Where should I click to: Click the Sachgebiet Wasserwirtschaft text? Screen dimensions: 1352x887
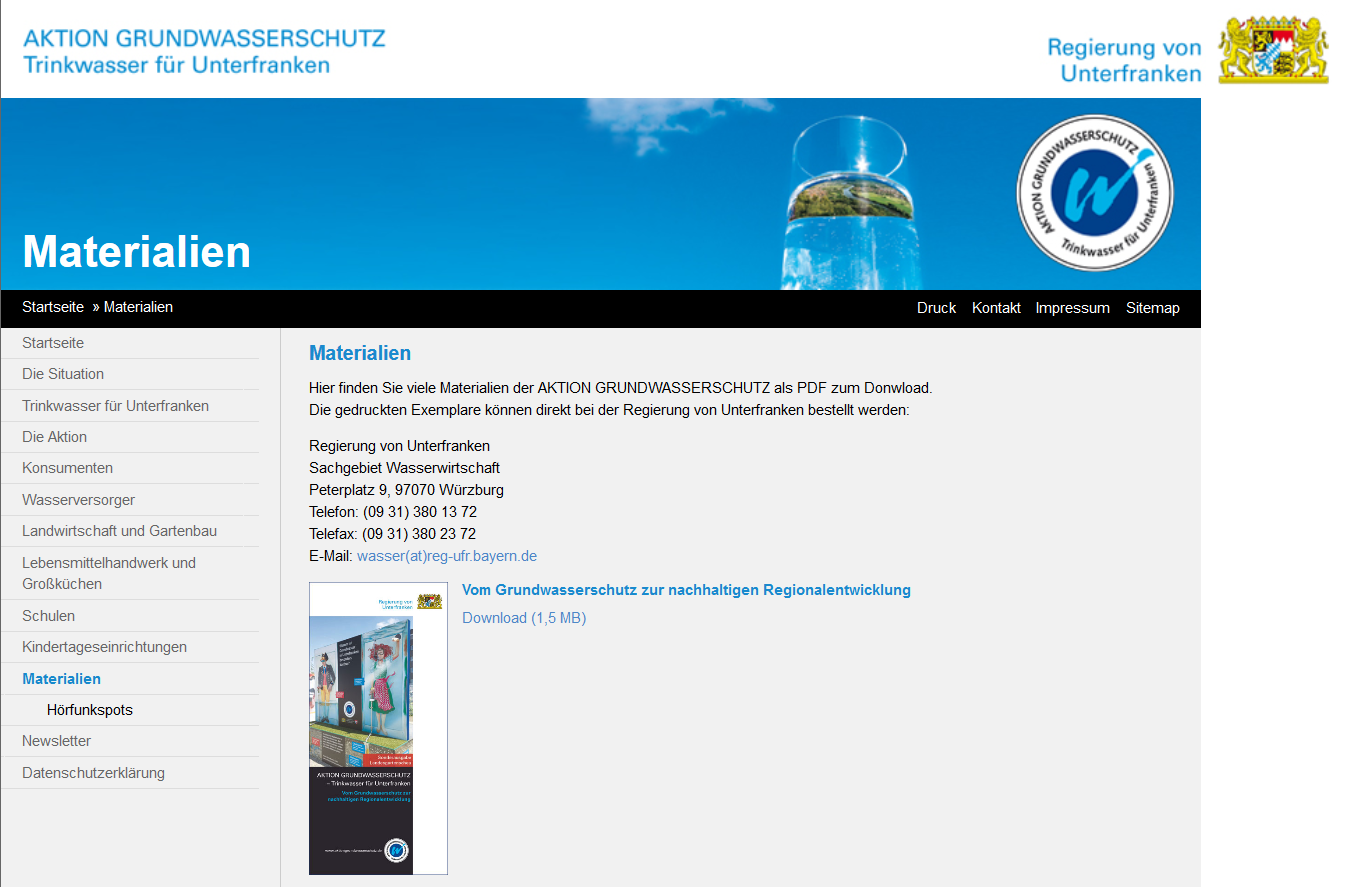pos(404,468)
